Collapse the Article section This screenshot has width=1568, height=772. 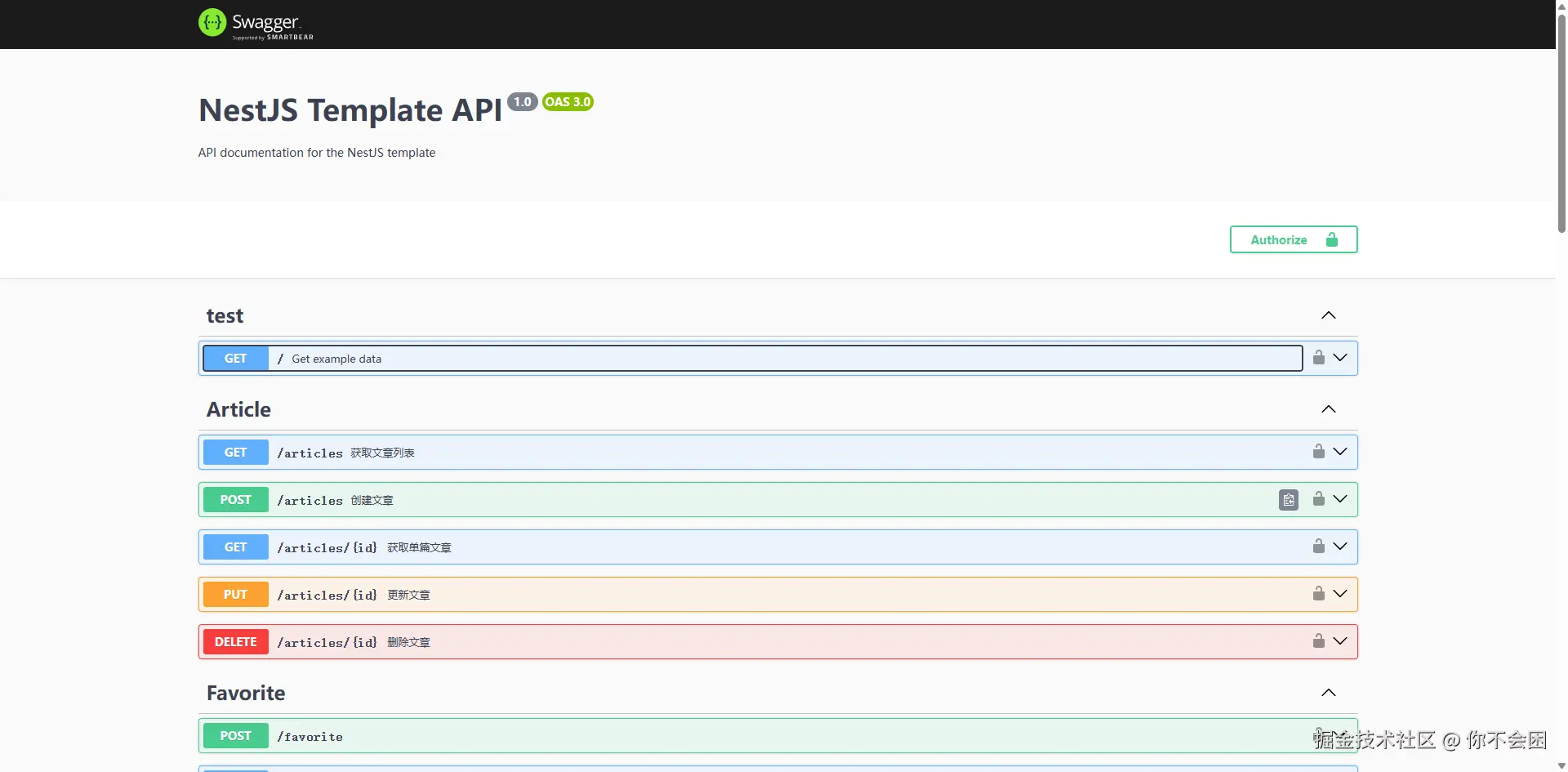point(1329,409)
